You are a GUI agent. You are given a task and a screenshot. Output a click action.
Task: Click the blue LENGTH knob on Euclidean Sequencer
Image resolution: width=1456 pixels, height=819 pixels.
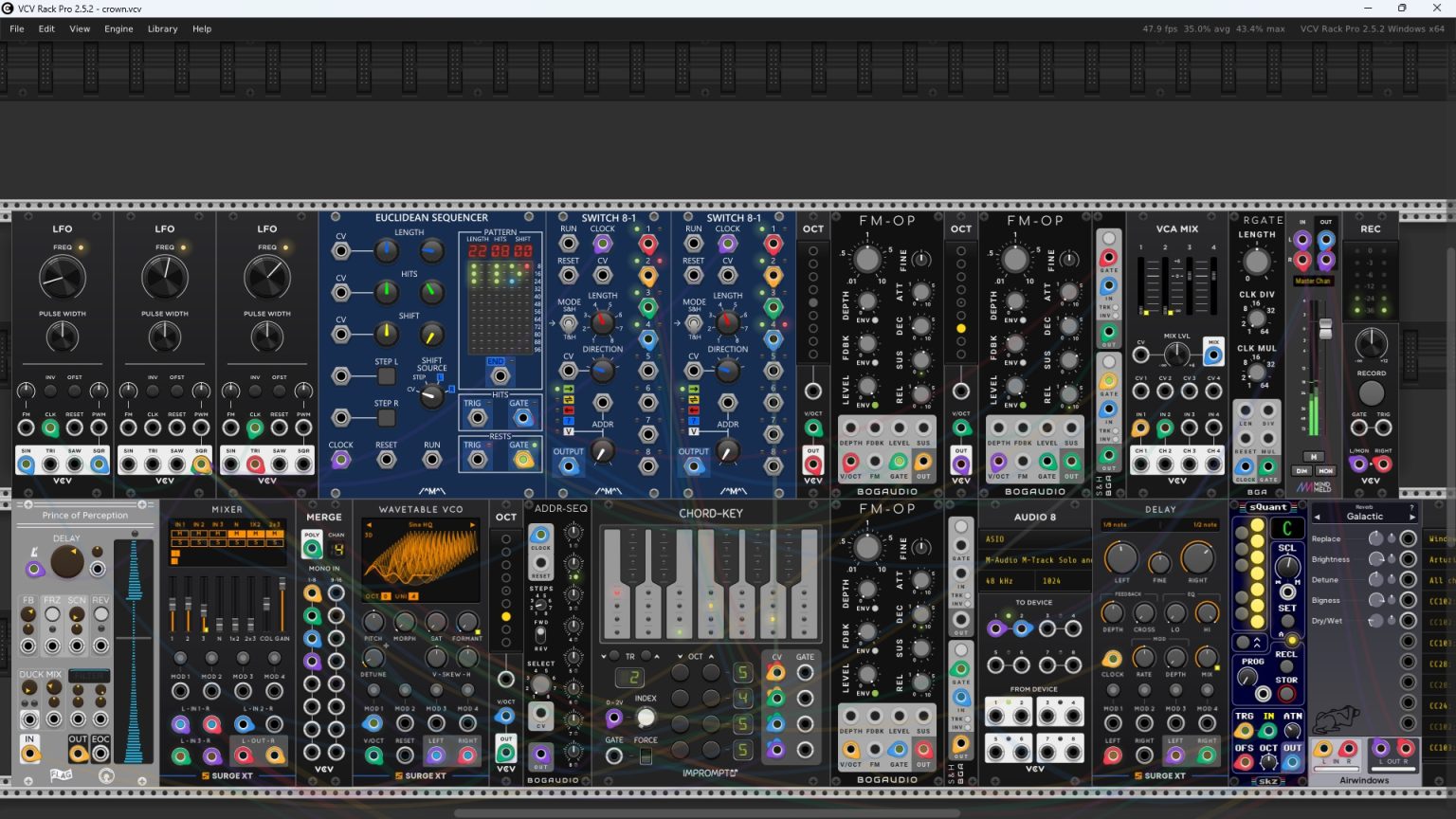(x=386, y=250)
